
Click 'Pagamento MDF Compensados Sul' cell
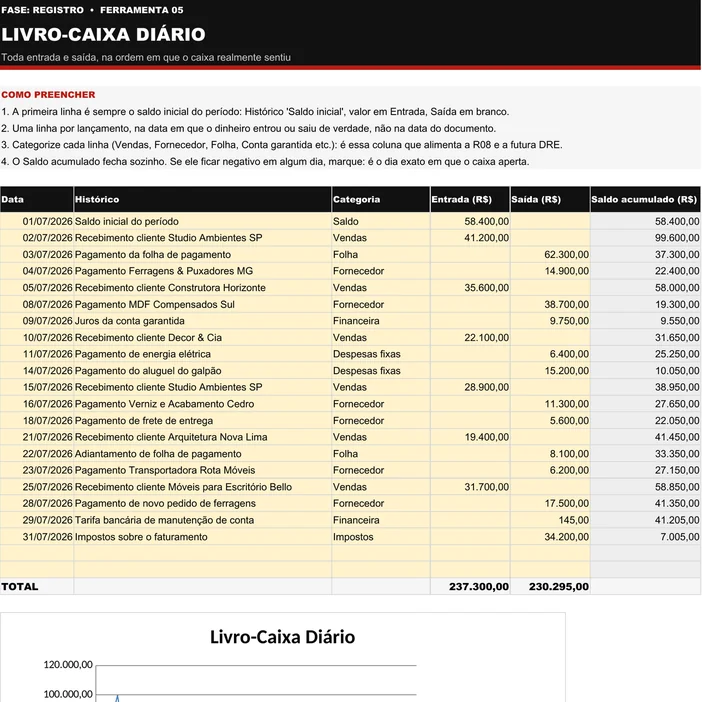point(202,304)
